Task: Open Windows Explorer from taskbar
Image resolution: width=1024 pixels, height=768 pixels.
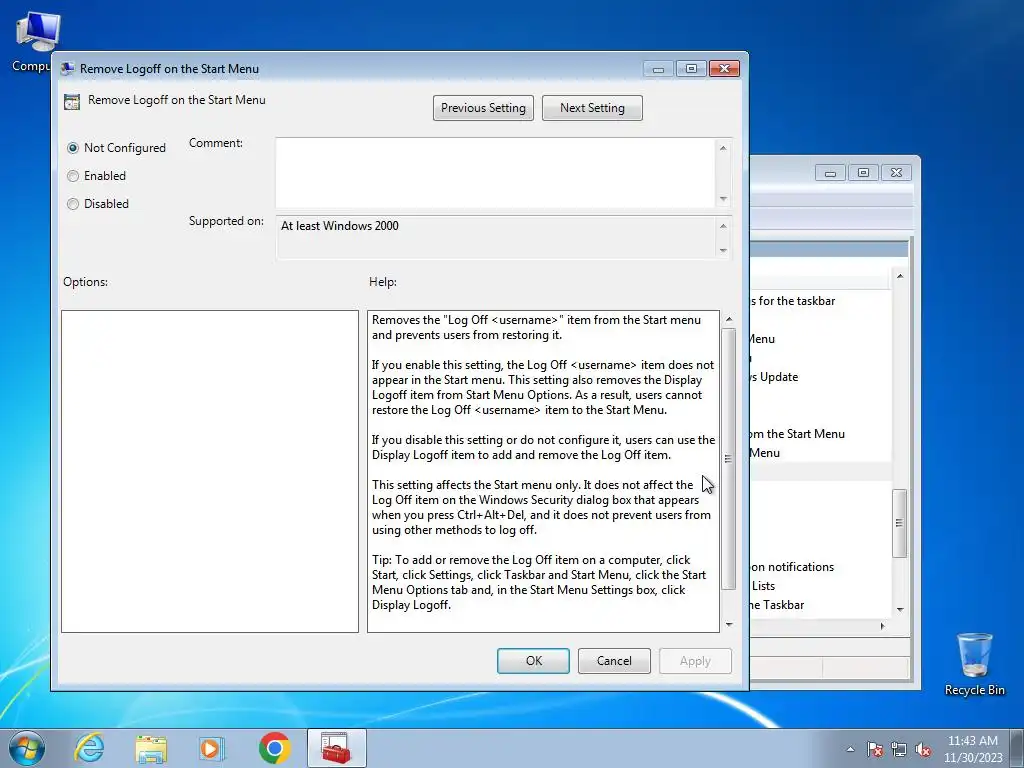Action: 151,748
